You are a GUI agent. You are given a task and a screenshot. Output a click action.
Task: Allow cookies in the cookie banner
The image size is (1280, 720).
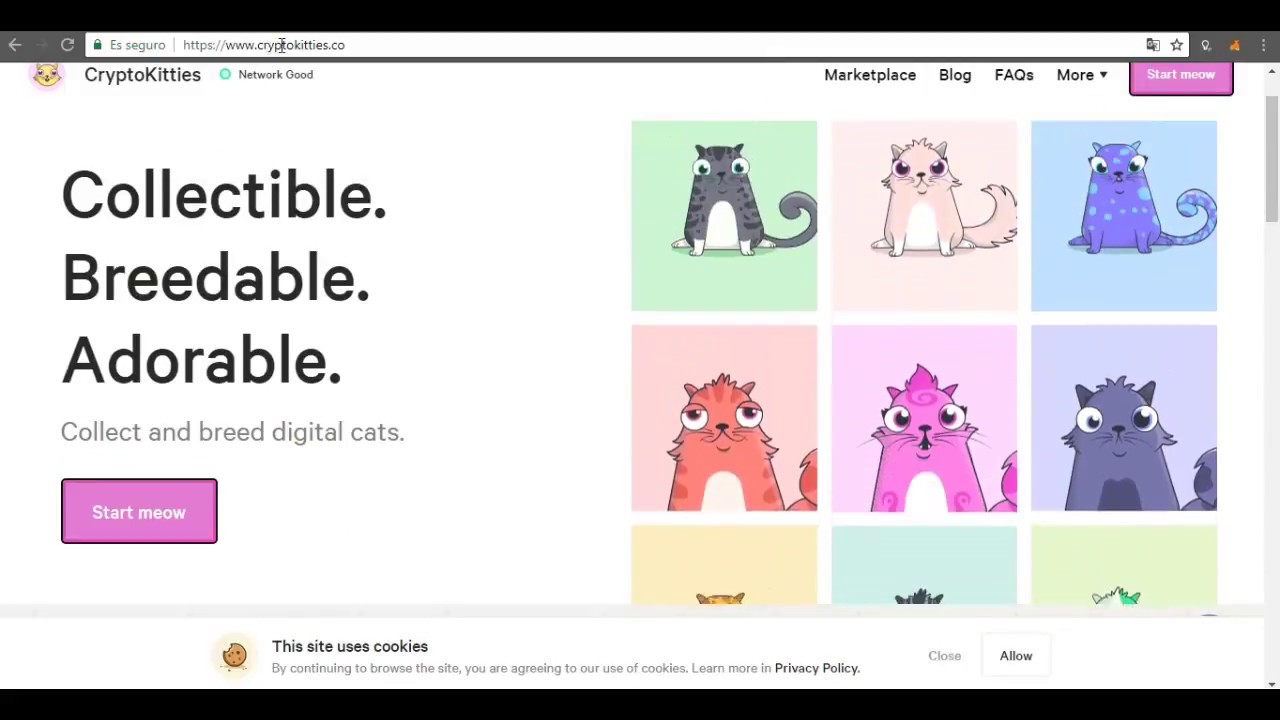[1016, 656]
